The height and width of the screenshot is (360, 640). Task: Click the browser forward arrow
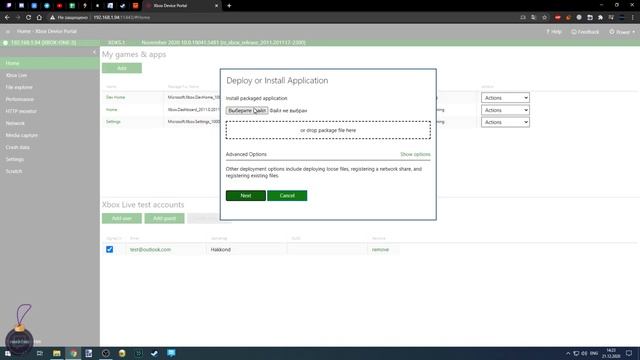[x=18, y=18]
